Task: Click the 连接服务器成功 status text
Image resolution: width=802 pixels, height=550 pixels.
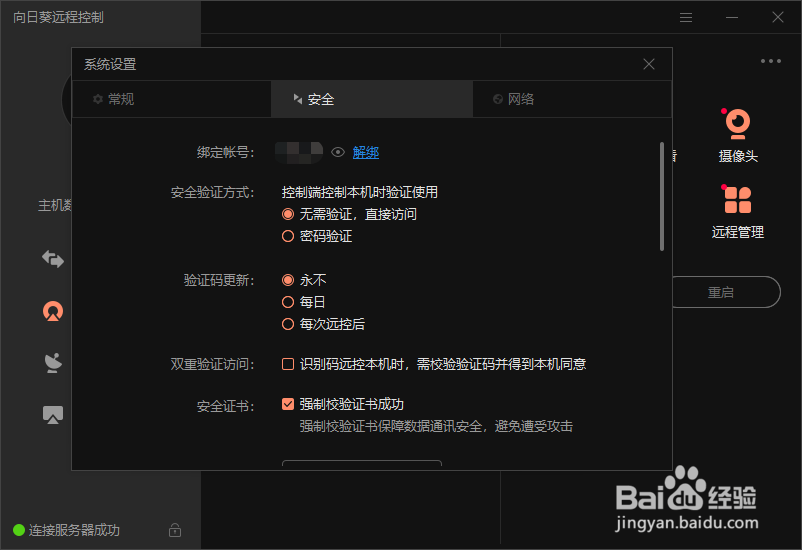Action: [74, 530]
